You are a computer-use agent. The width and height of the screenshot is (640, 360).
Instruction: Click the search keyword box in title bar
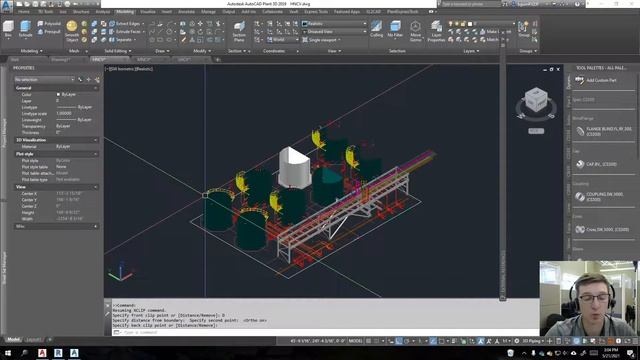click(471, 4)
